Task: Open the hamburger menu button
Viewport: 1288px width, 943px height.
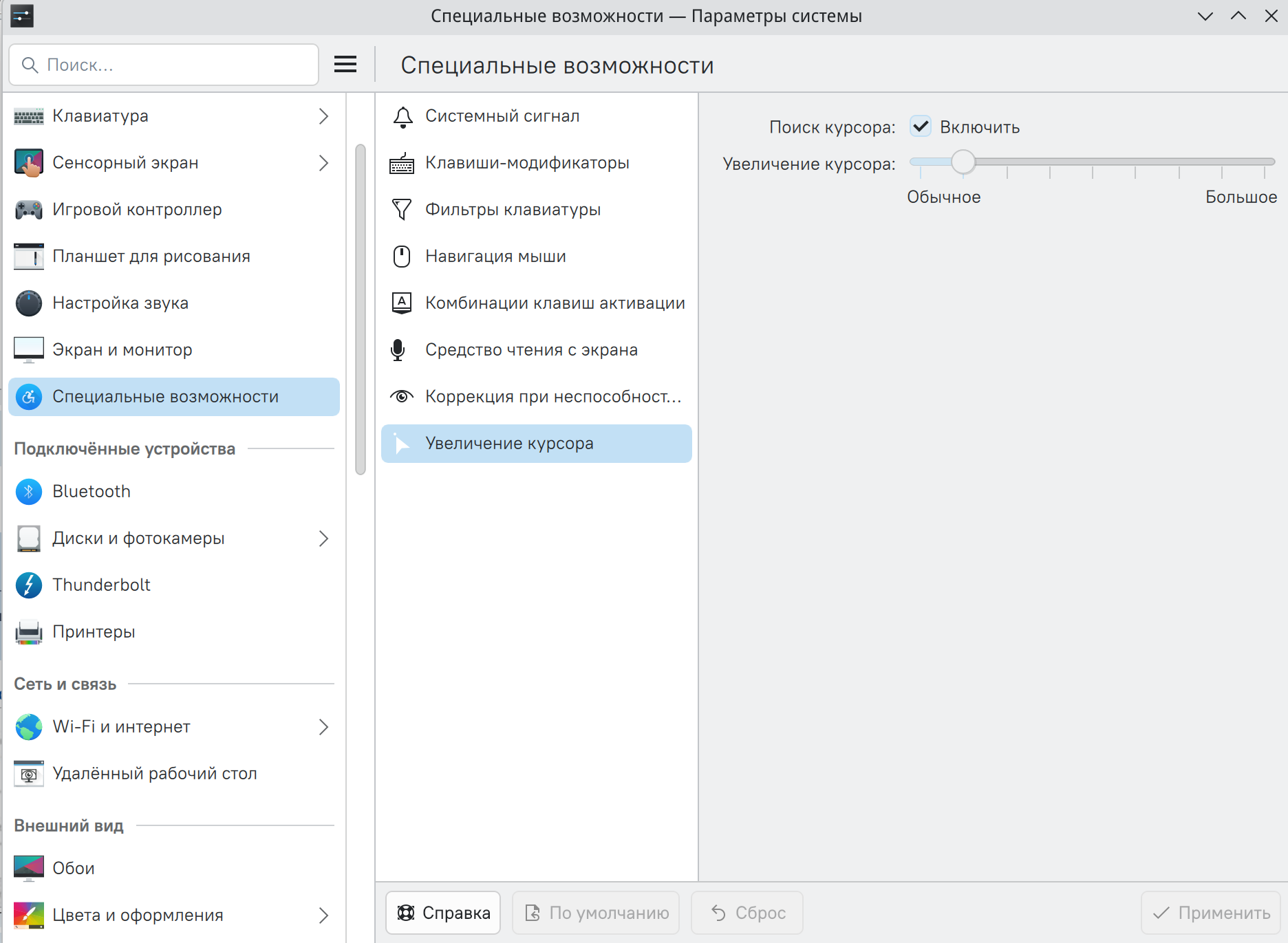Action: click(x=345, y=65)
